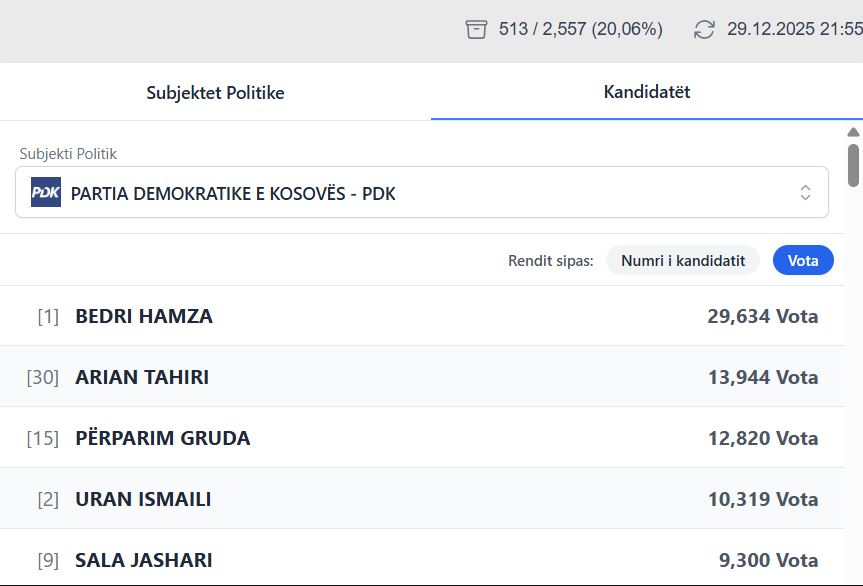Open the Subjekti Politik dropdown
Image resolution: width=863 pixels, height=586 pixels.
coord(421,193)
